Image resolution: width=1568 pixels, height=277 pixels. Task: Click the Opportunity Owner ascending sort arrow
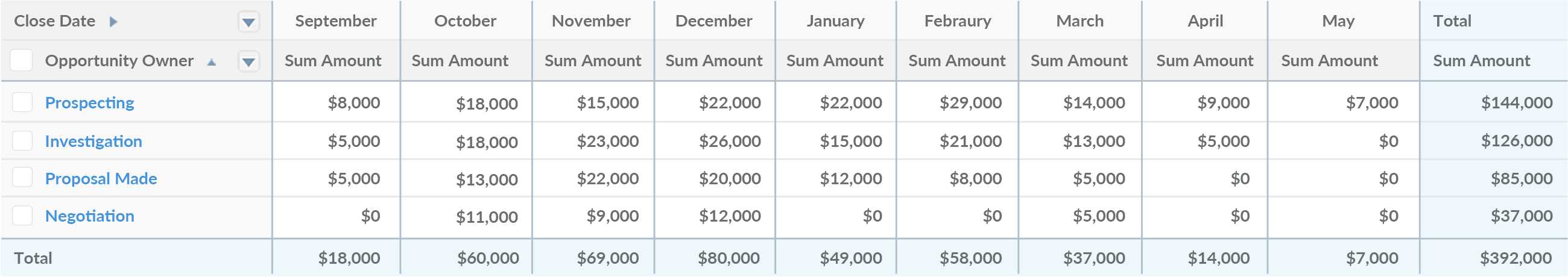(211, 62)
